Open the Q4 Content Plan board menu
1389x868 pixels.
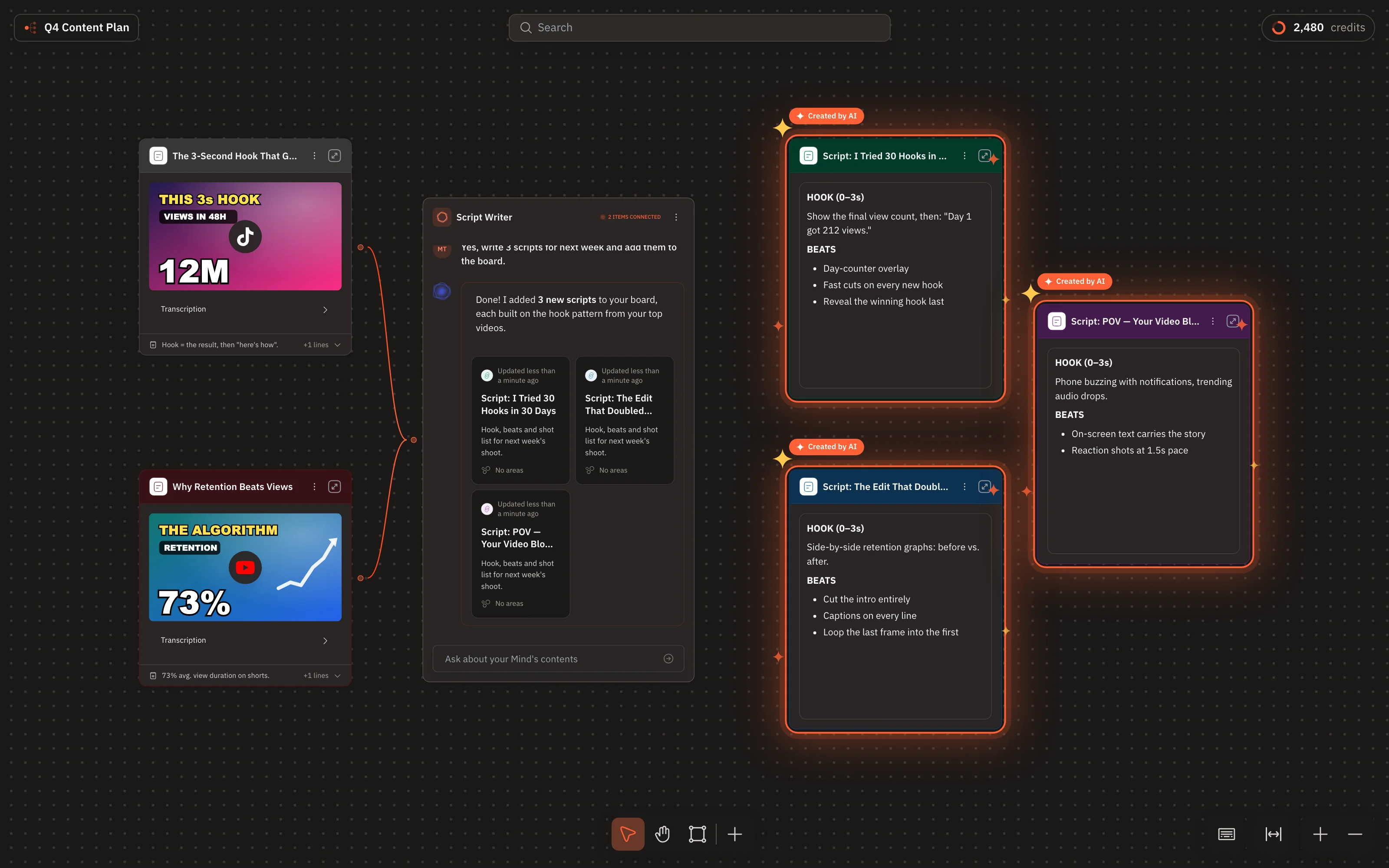(76, 27)
